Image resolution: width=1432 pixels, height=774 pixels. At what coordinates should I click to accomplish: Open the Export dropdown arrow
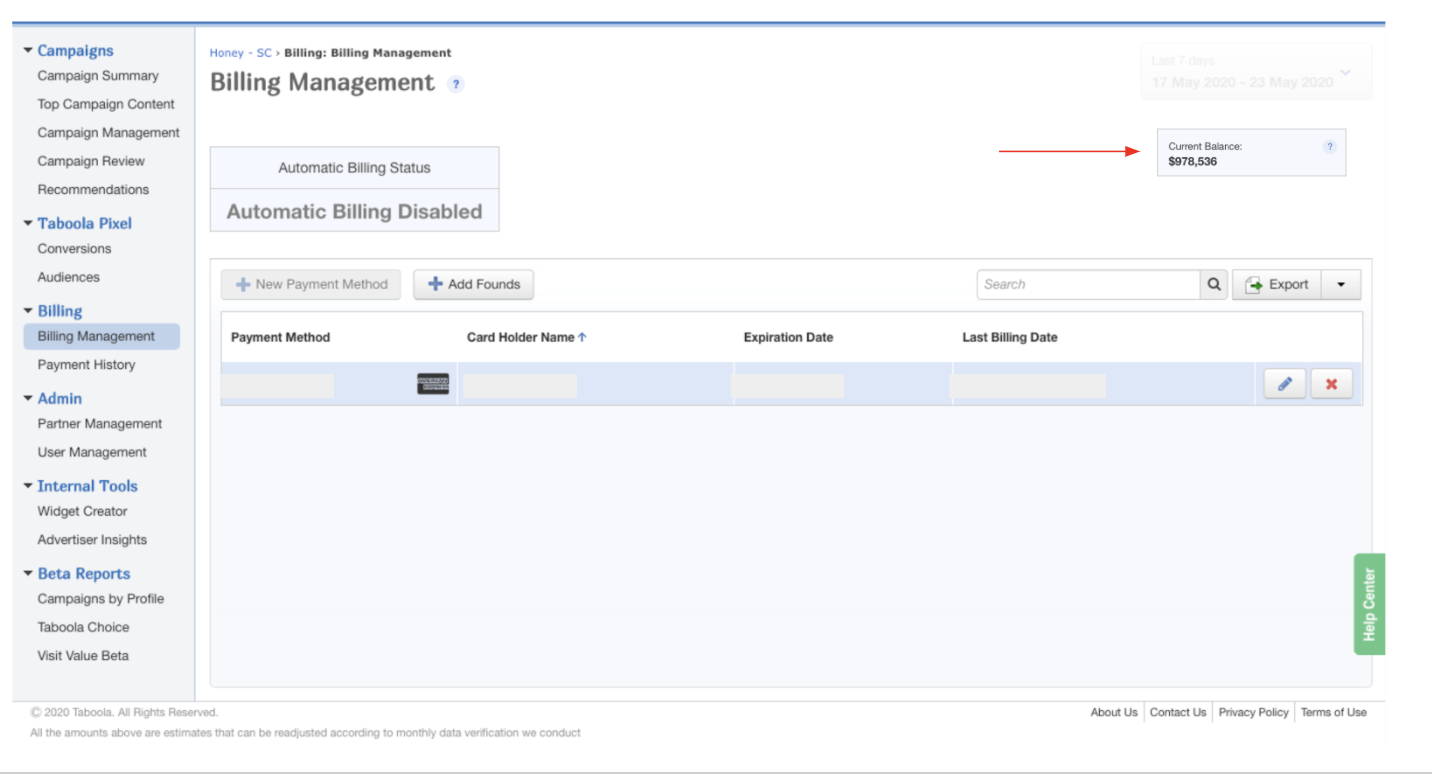(x=1341, y=284)
